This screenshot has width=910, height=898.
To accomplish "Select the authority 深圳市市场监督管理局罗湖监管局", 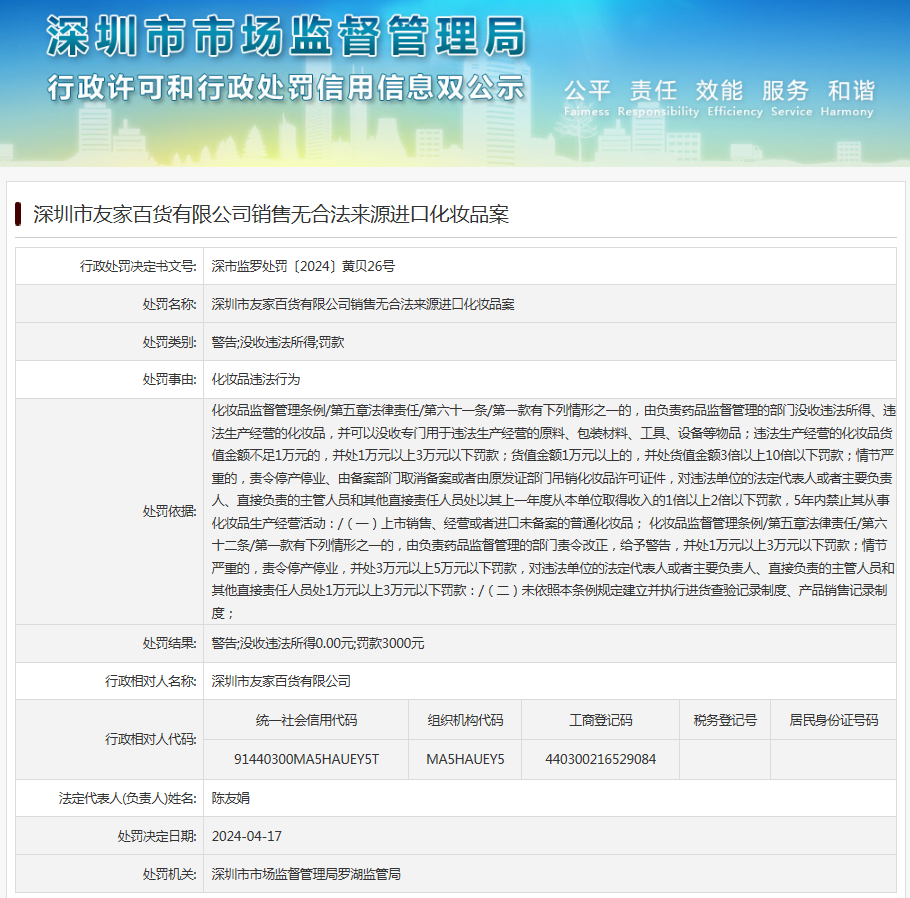I will [306, 874].
